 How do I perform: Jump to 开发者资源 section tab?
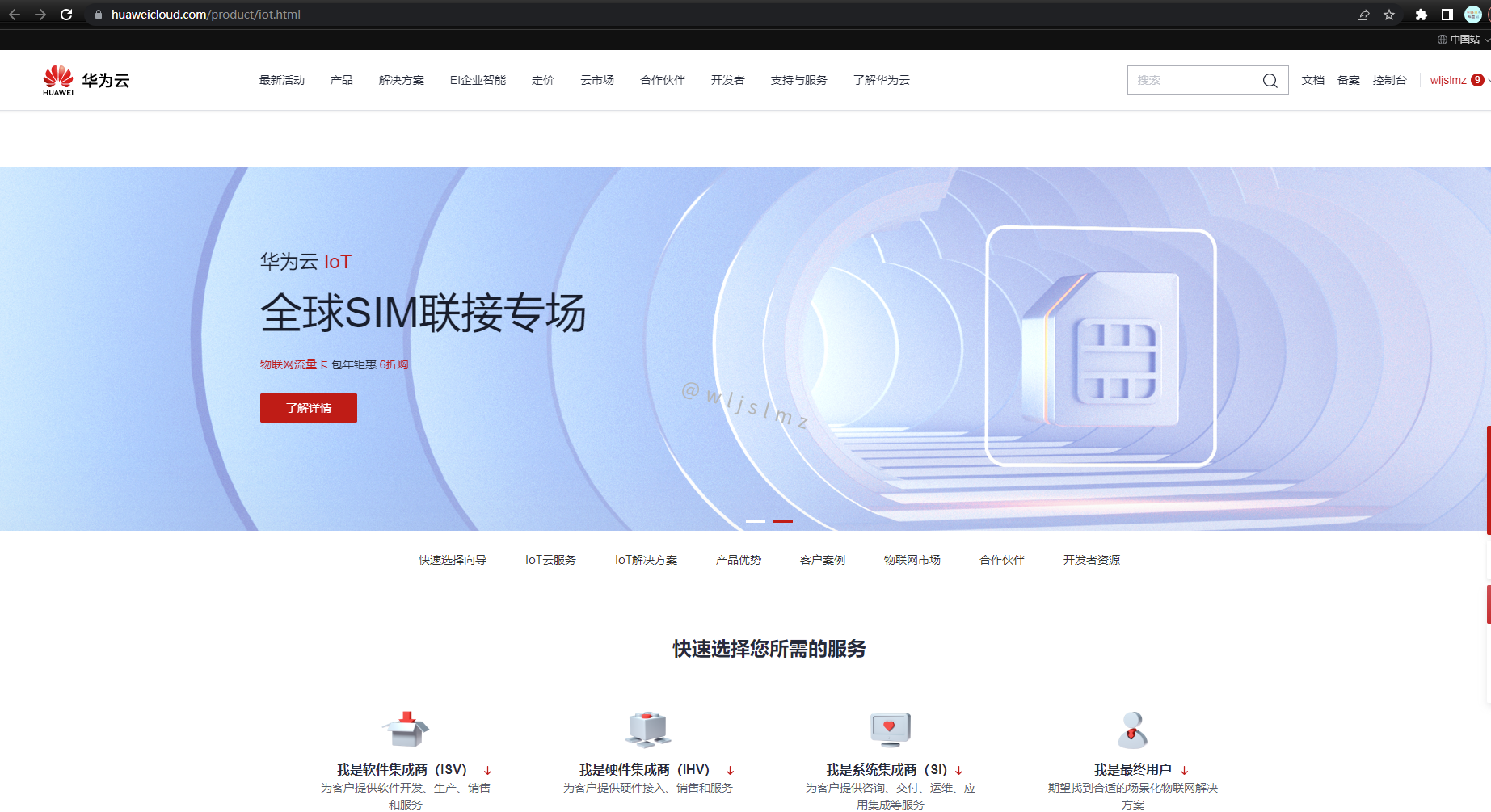coord(1092,560)
